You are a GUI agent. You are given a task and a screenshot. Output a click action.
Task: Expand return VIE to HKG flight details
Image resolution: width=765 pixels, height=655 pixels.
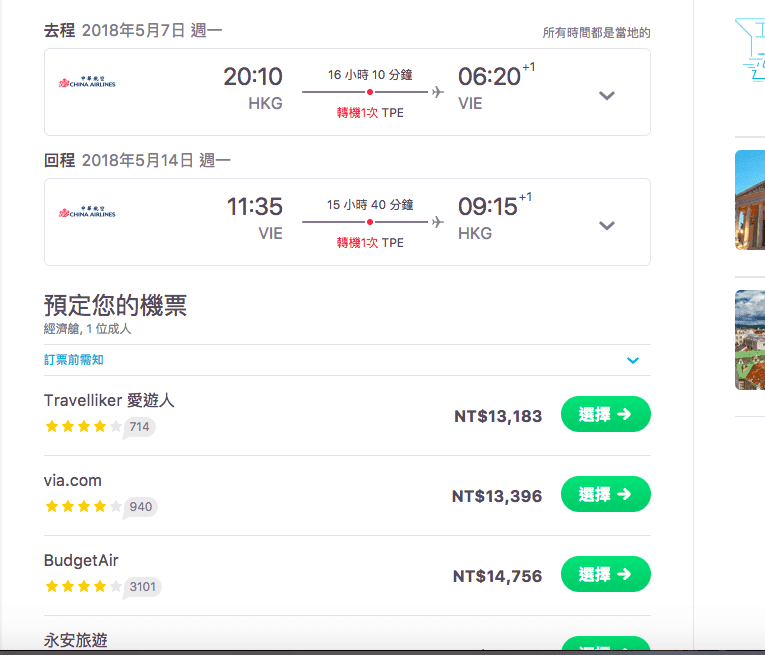[x=606, y=226]
